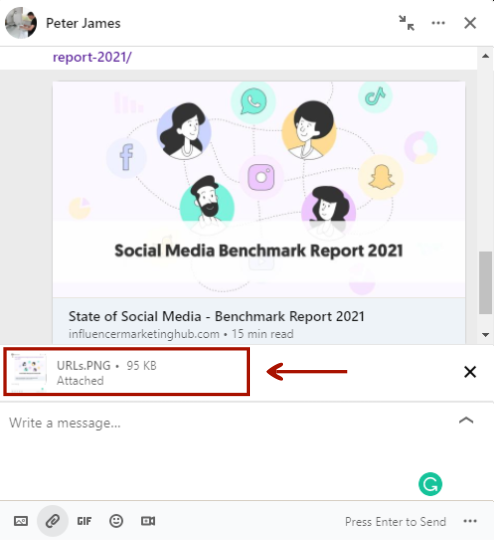
Task: Open Peter James profile picture
Action: (x=21, y=23)
